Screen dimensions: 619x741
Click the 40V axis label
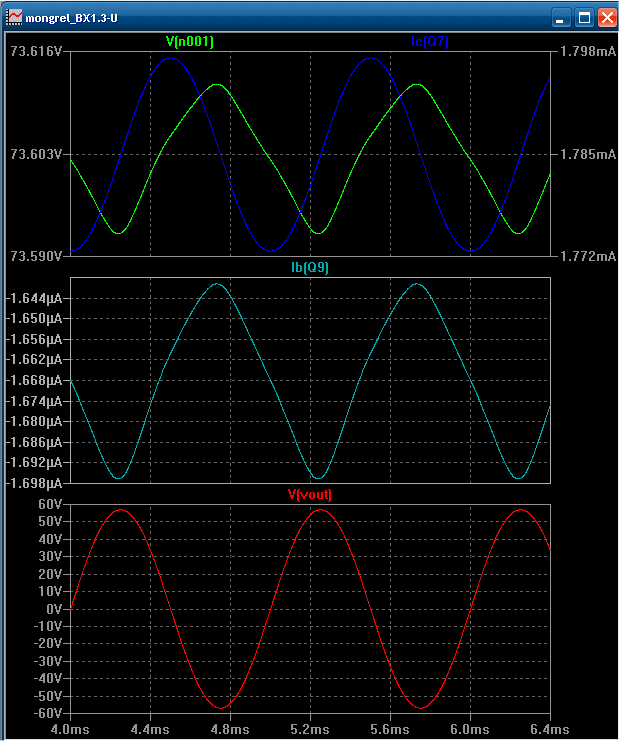tap(50, 540)
